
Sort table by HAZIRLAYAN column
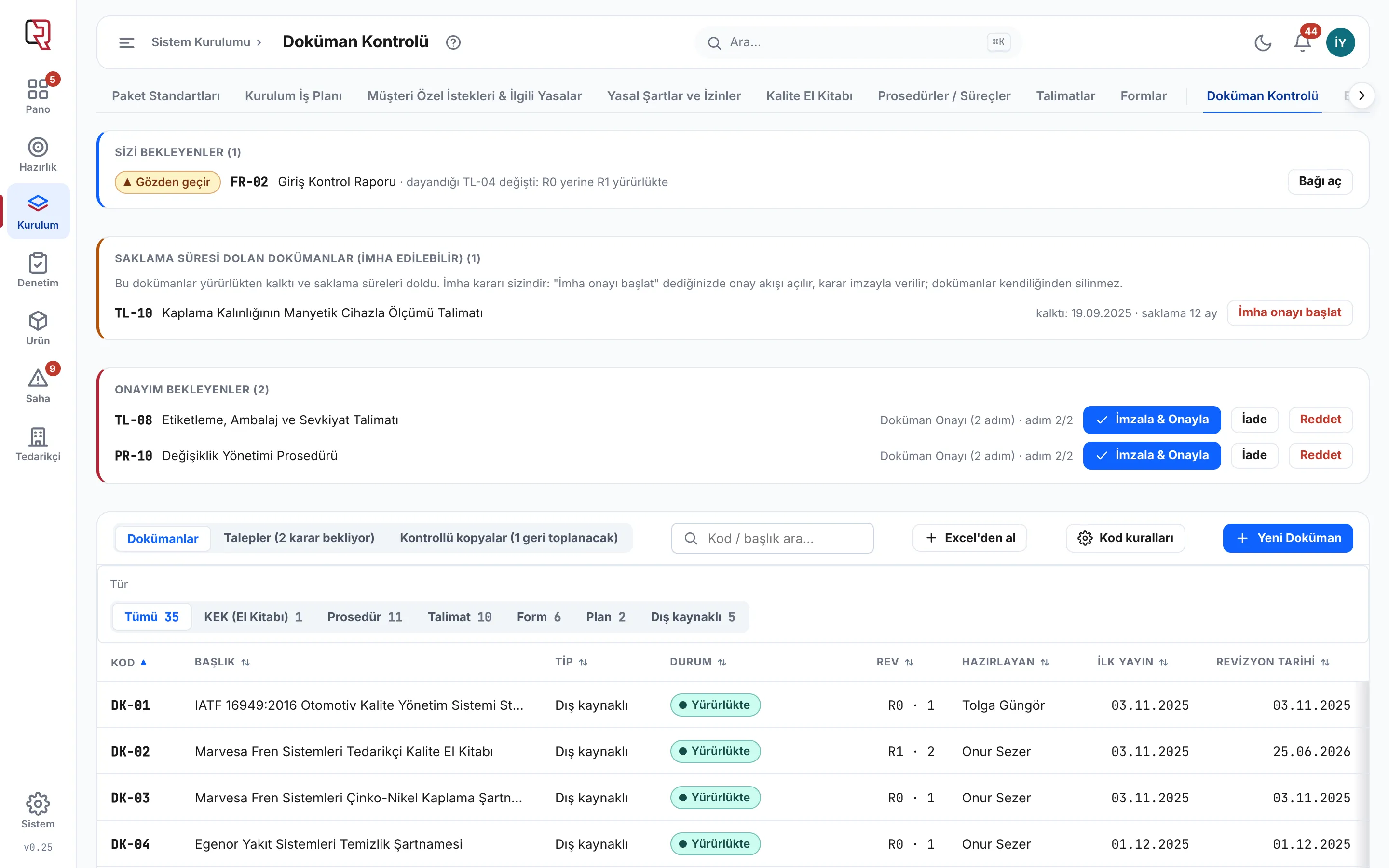(1005, 662)
